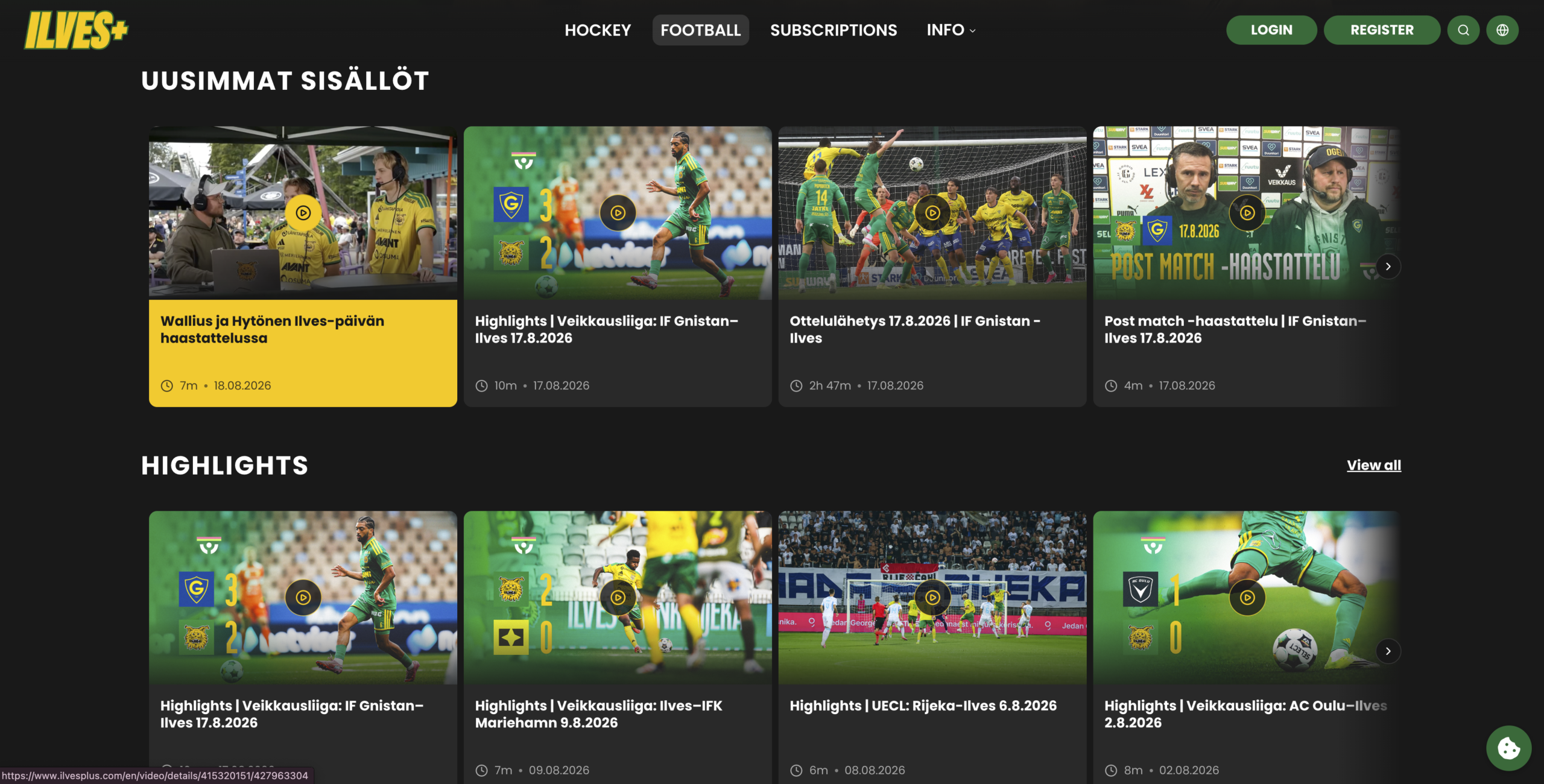The image size is (1544, 784).
Task: Expand the INFO dropdown menu
Action: (x=951, y=30)
